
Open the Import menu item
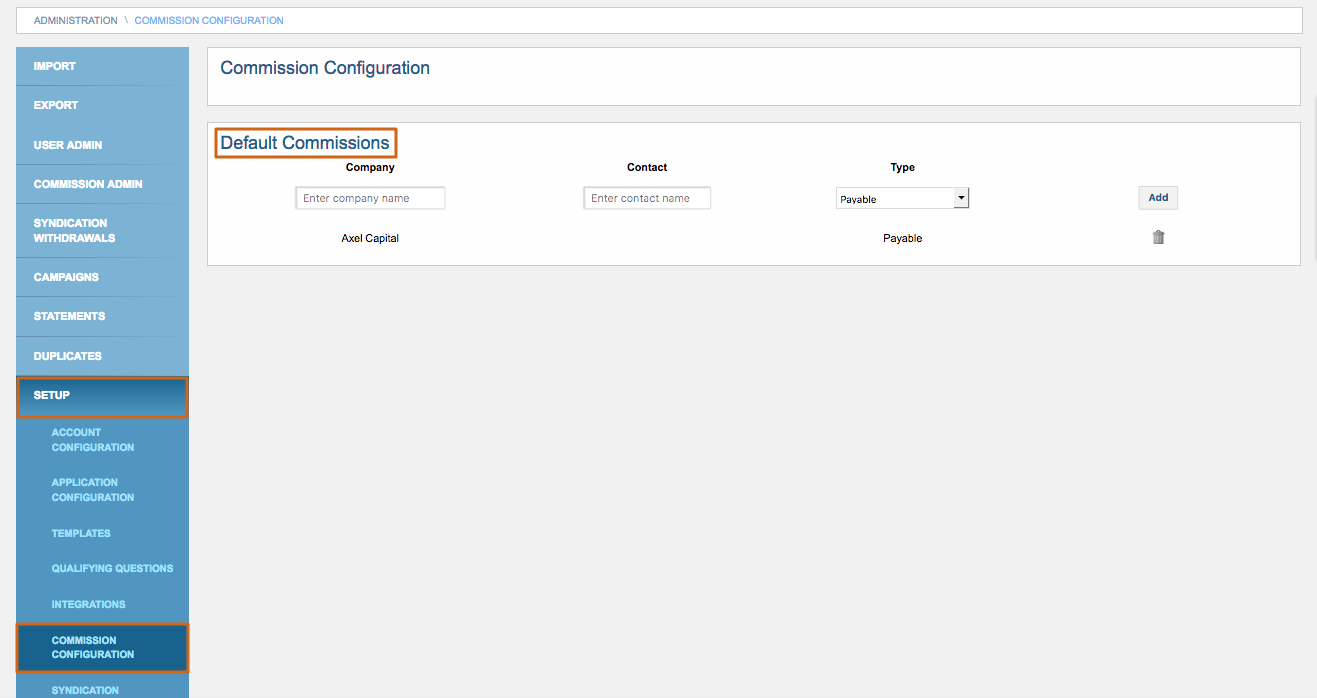pos(102,66)
